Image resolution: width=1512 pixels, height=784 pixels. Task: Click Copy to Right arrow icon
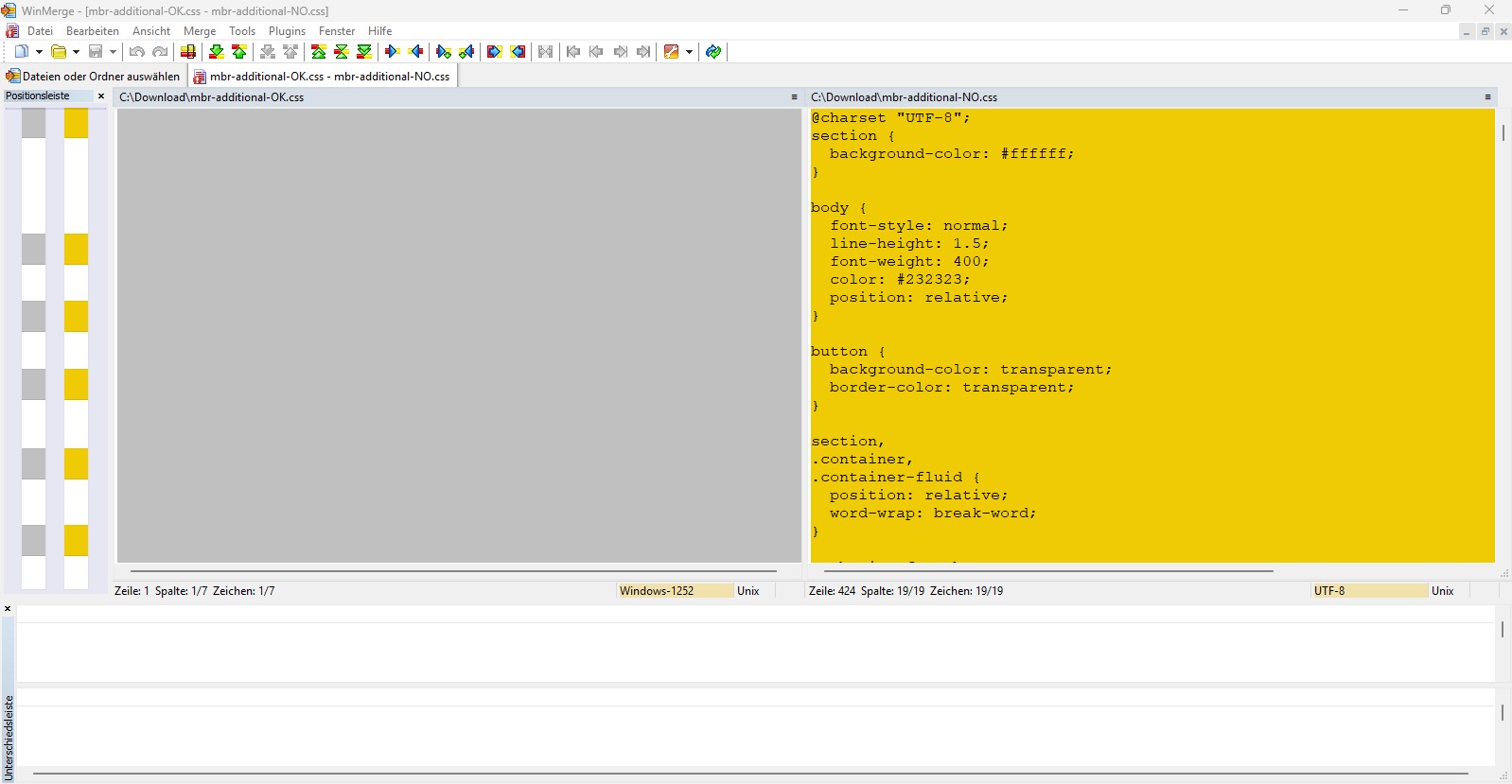point(392,52)
